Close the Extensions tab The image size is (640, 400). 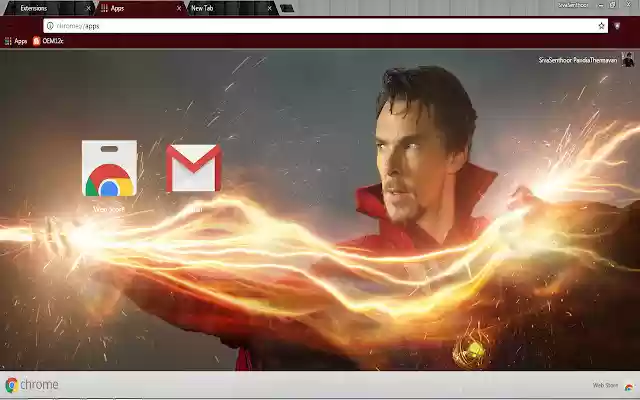coord(89,8)
